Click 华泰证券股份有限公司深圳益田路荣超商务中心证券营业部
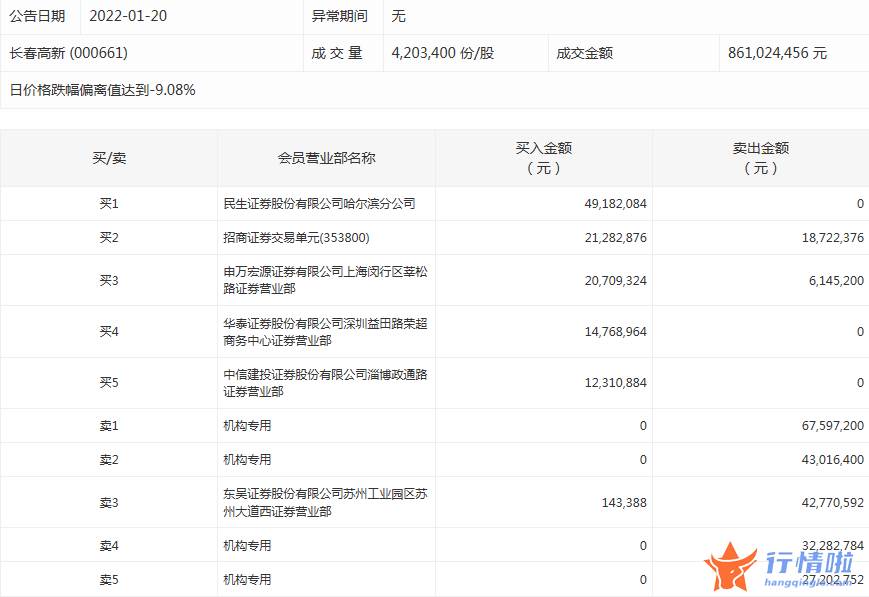 coord(325,331)
